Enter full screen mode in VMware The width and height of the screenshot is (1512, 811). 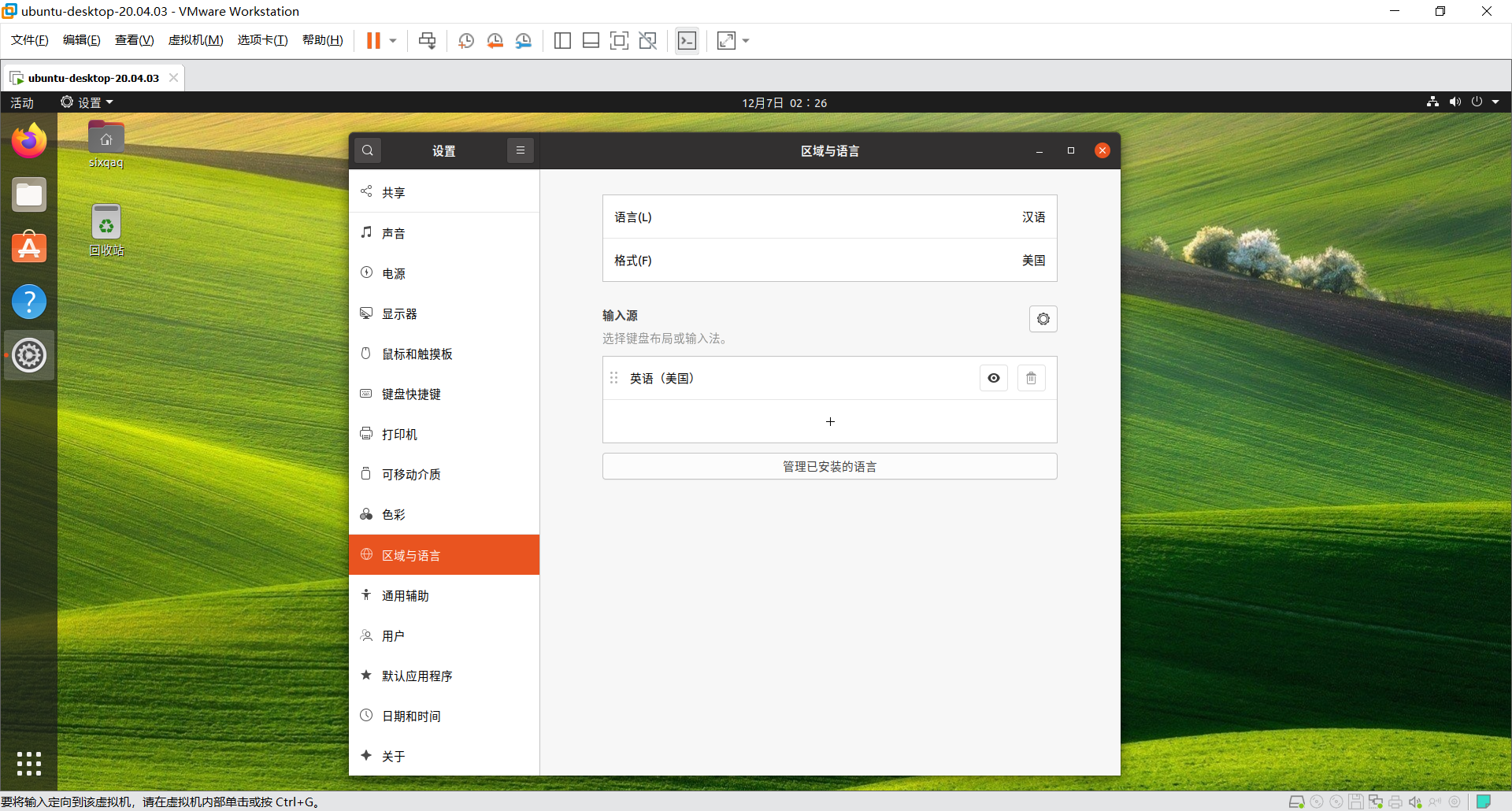point(620,40)
